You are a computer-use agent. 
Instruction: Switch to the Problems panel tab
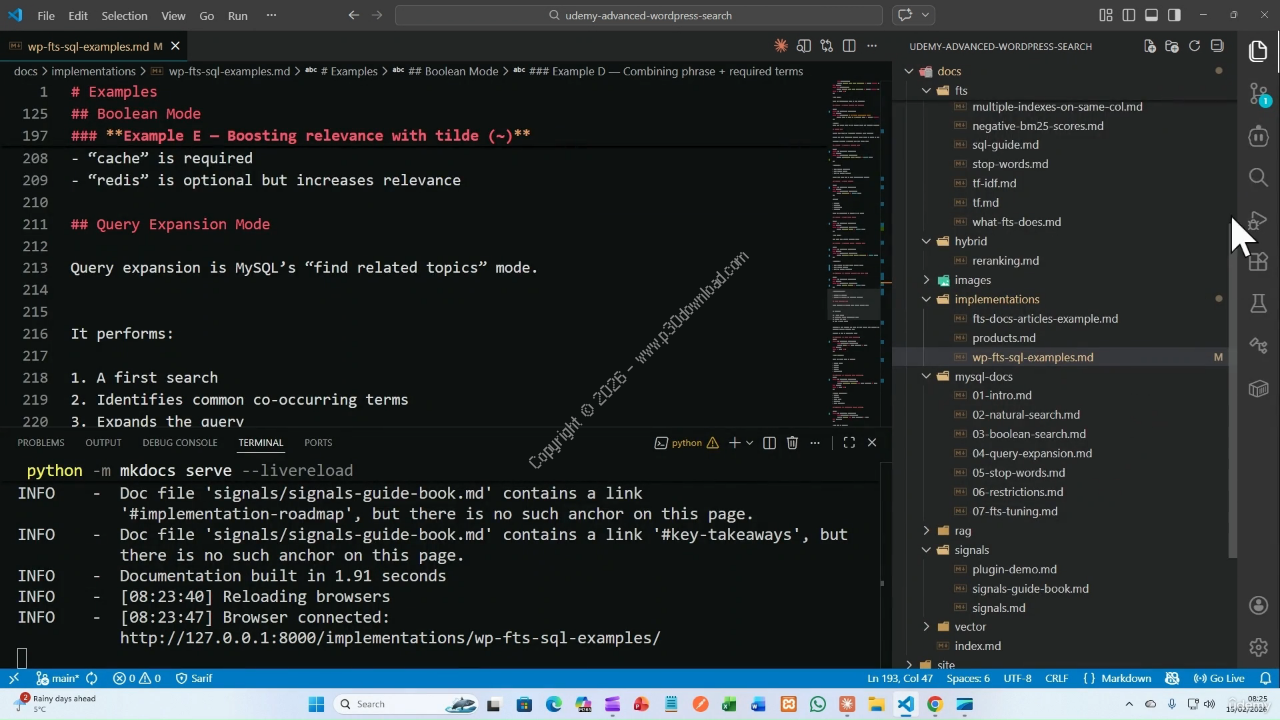[40, 442]
